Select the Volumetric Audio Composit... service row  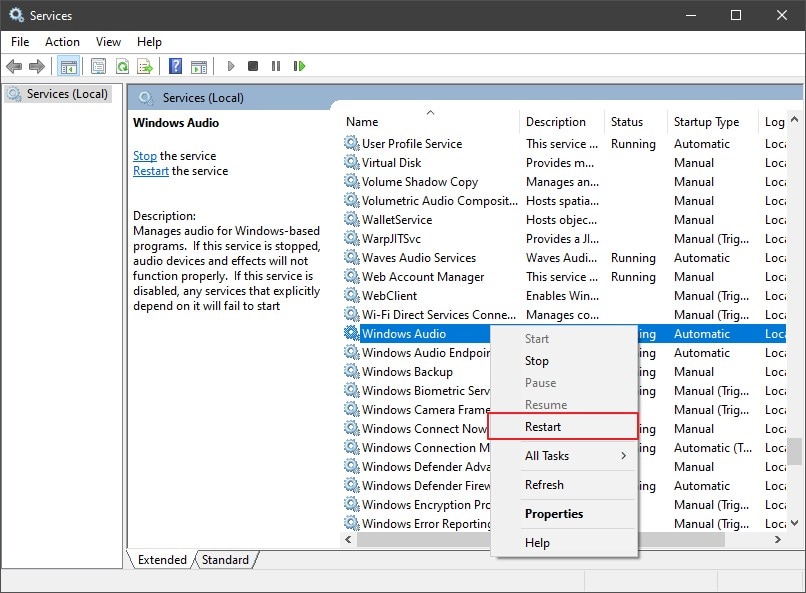pyautogui.click(x=564, y=200)
